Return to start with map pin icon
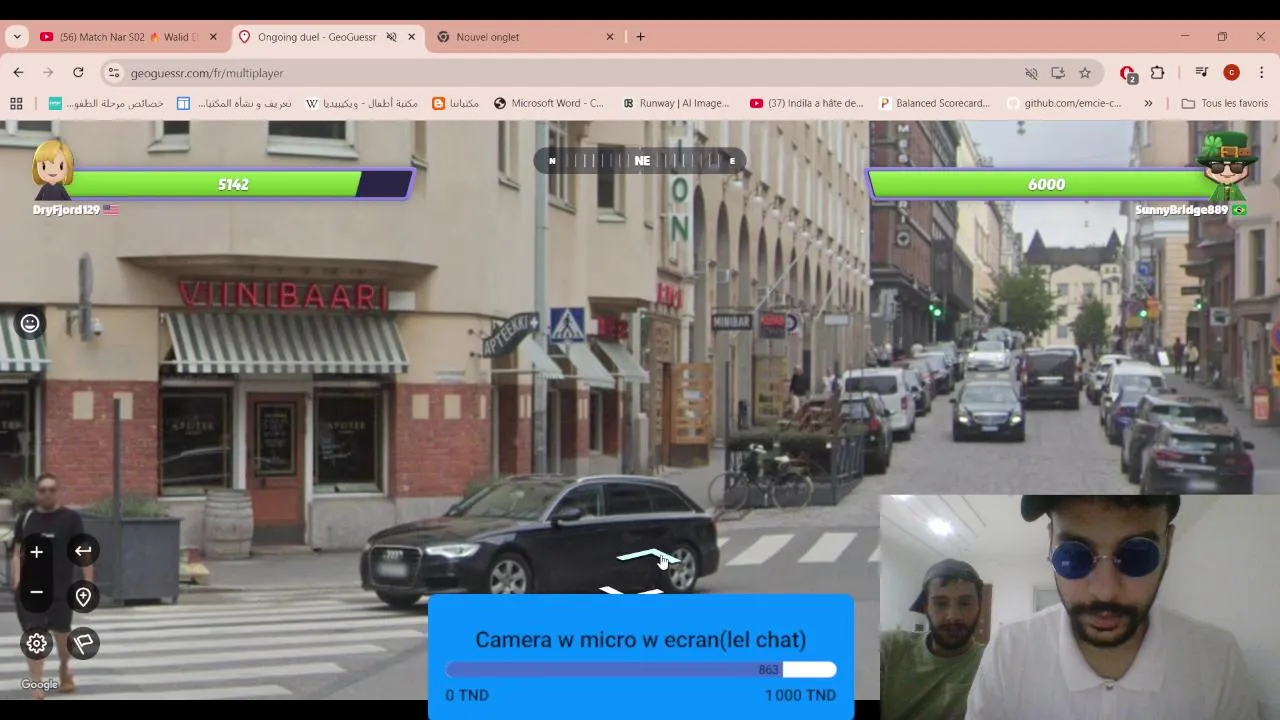 tap(83, 597)
